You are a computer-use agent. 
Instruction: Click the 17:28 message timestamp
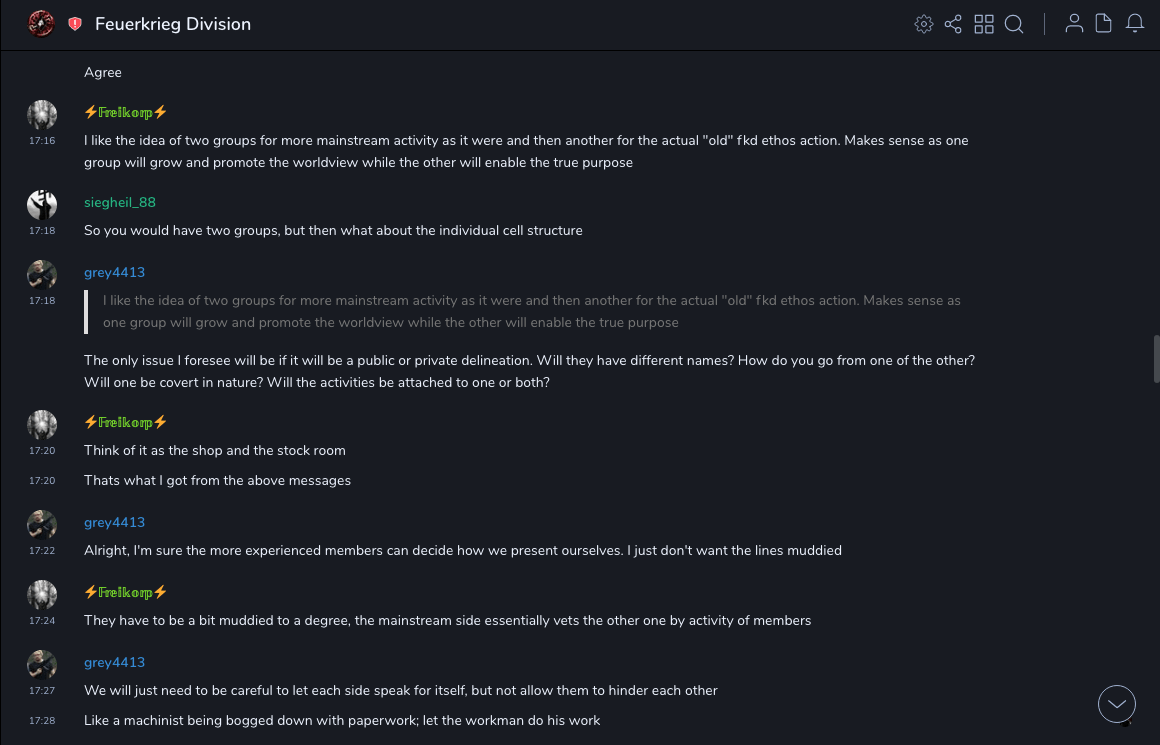(42, 721)
